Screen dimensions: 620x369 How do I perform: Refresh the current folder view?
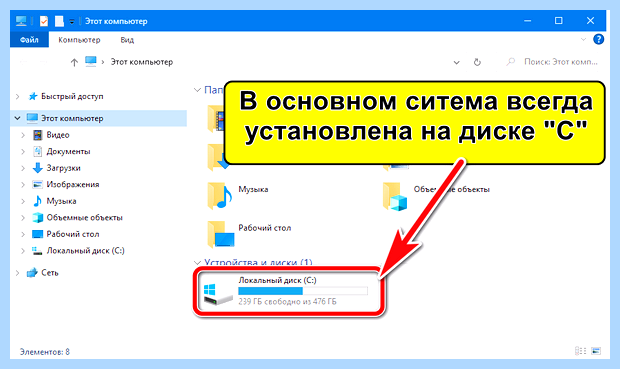(477, 62)
